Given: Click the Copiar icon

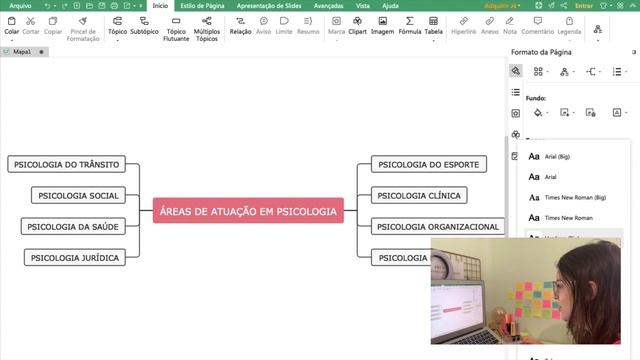Looking at the screenshot, I should (53, 21).
